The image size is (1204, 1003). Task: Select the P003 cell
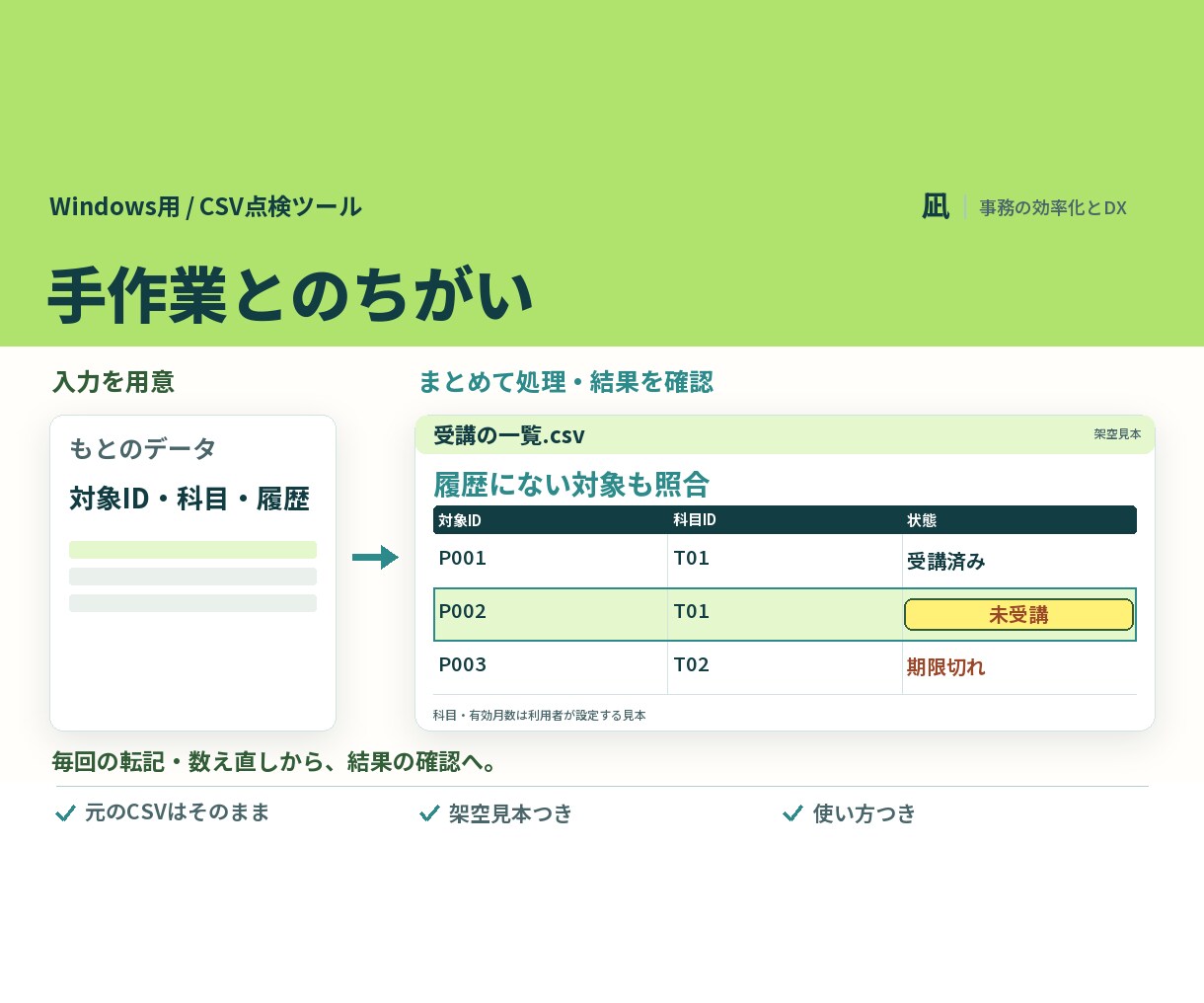click(x=462, y=664)
